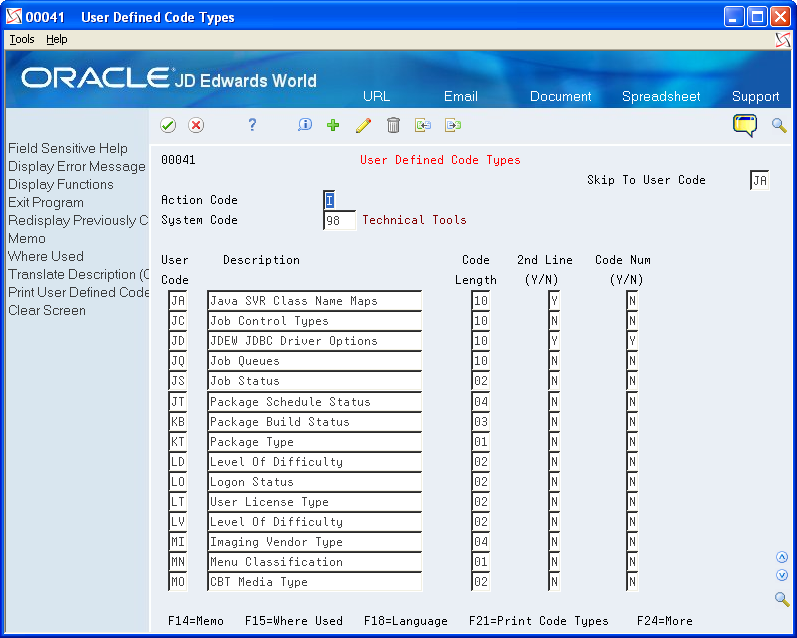Click the green plus add icon
This screenshot has width=797, height=638.
(x=333, y=125)
